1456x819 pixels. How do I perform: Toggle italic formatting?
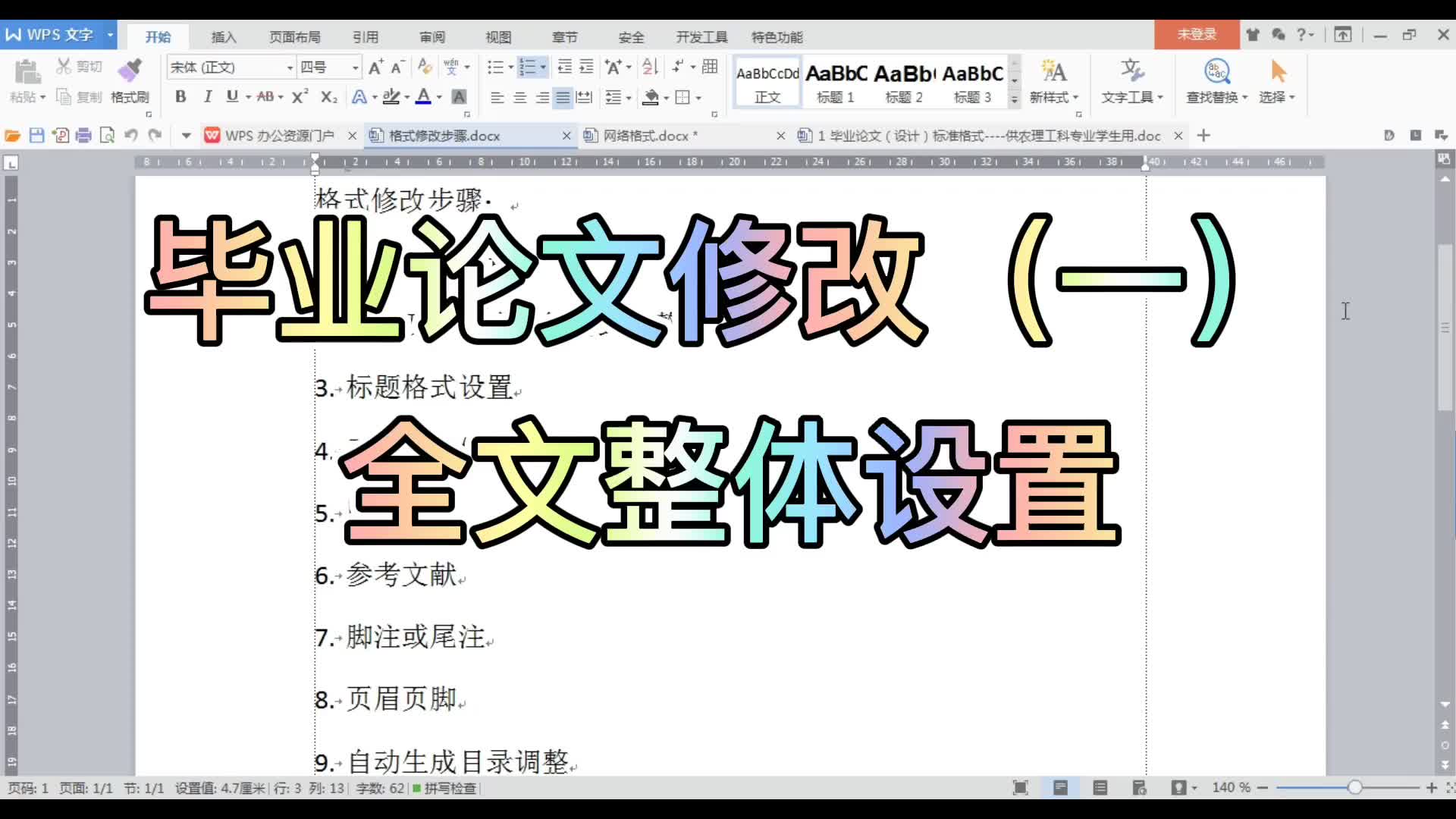click(x=207, y=96)
